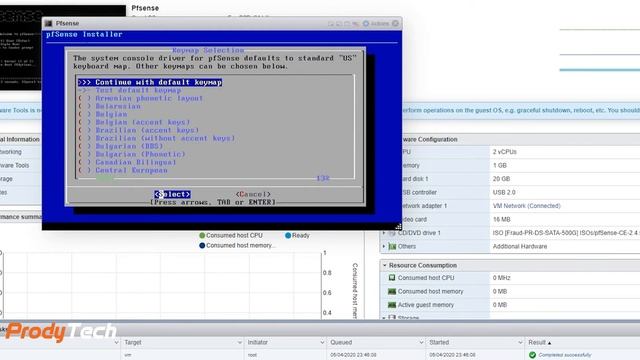Sort tasks by the Result column

(x=540, y=342)
